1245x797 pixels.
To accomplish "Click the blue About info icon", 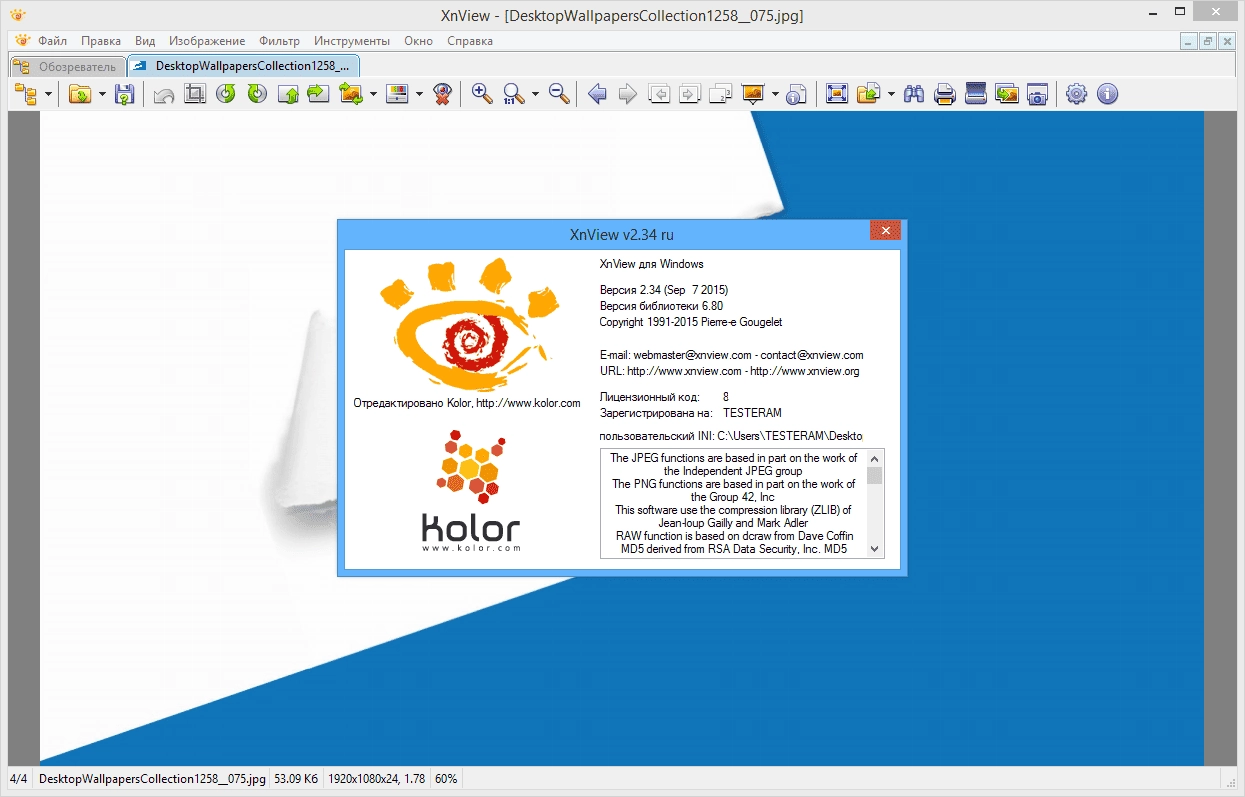I will click(x=1107, y=94).
